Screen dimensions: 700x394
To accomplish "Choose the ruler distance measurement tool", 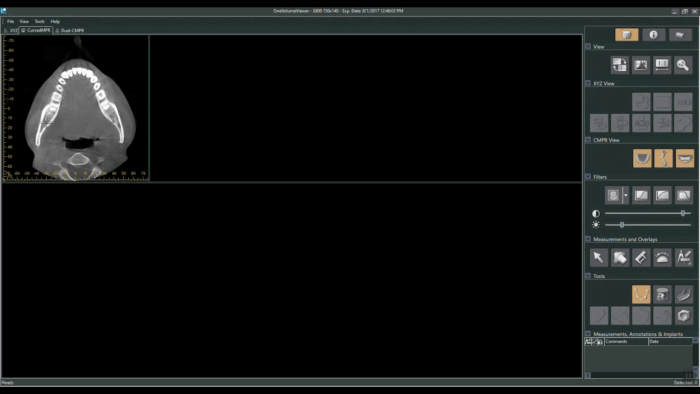I will [641, 257].
